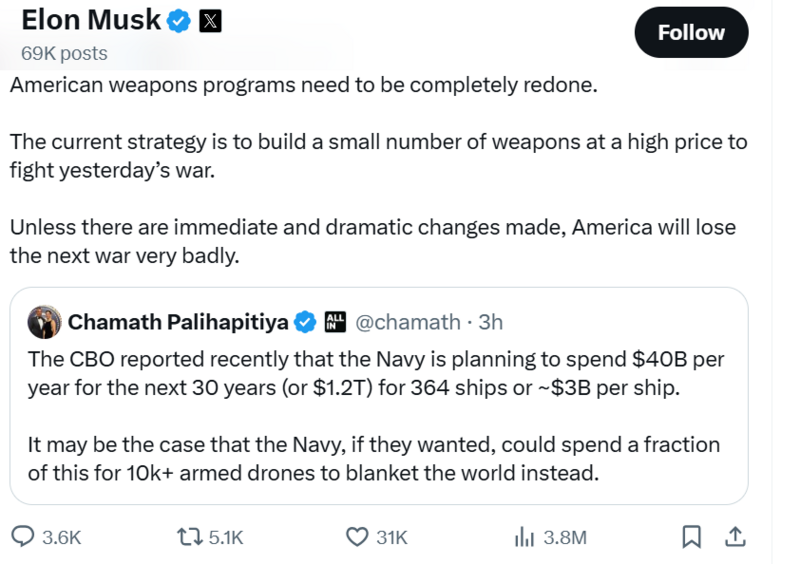Open the 3h timestamp on the quoted tweet

491,322
